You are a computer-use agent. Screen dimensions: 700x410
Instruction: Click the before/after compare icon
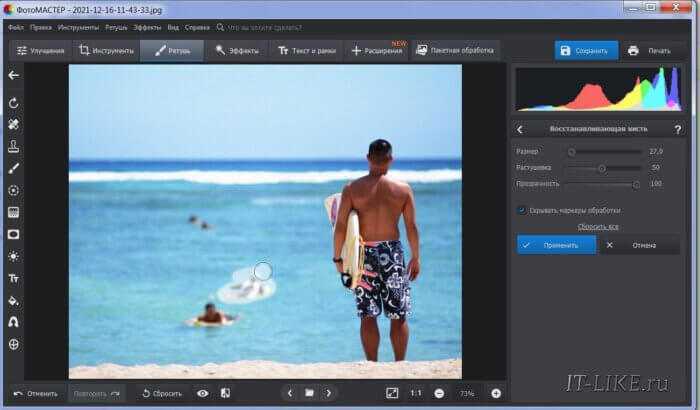[x=225, y=393]
